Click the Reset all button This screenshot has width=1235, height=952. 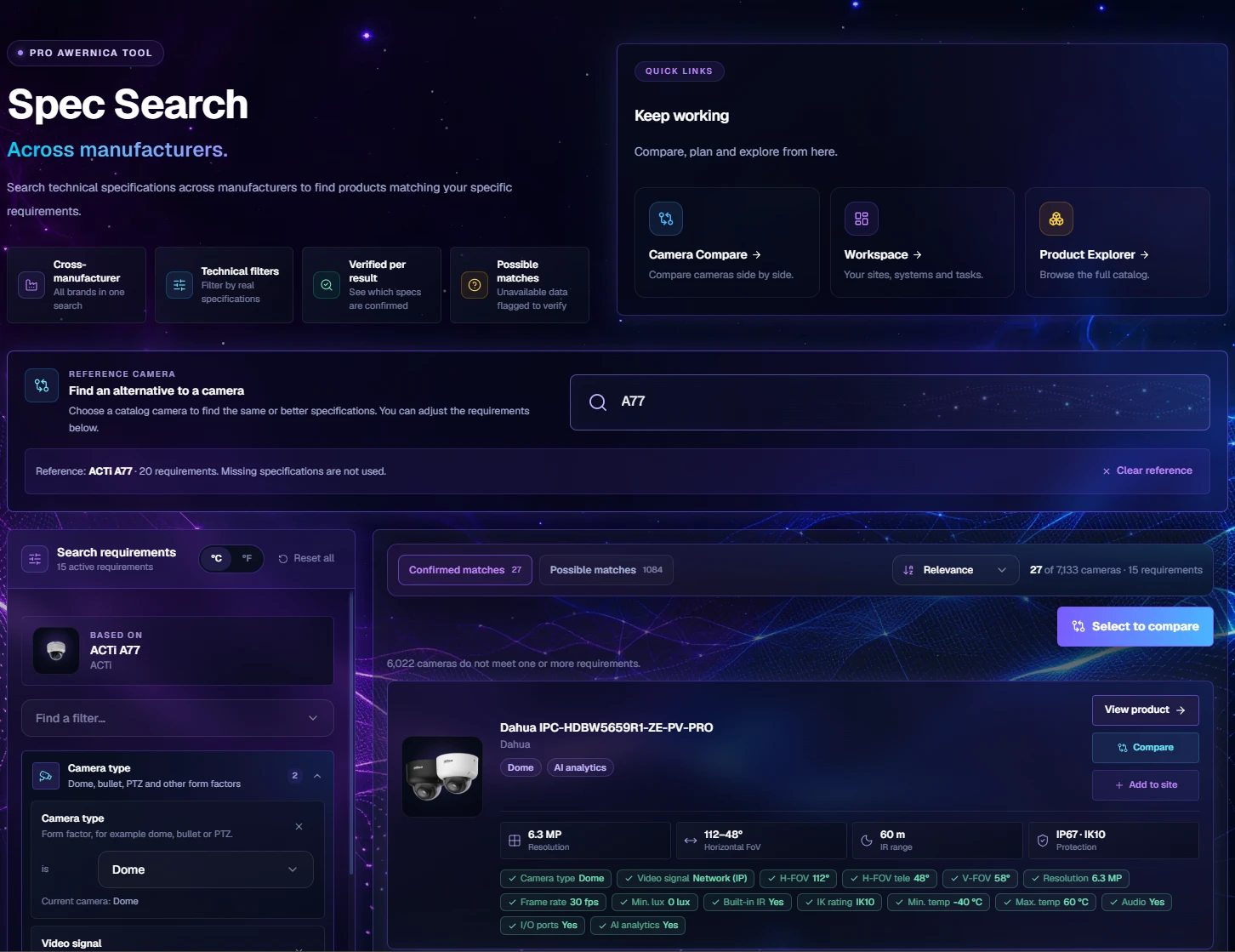pyautogui.click(x=306, y=558)
